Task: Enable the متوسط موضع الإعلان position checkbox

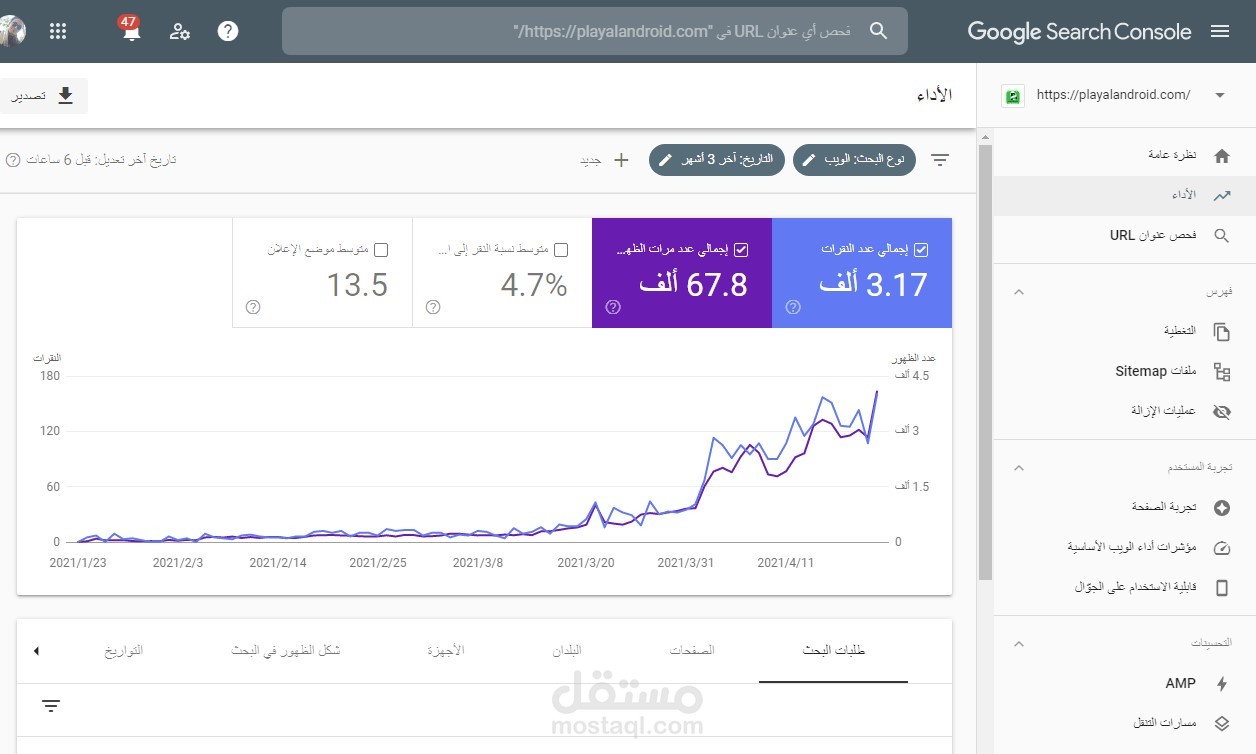Action: (380, 250)
